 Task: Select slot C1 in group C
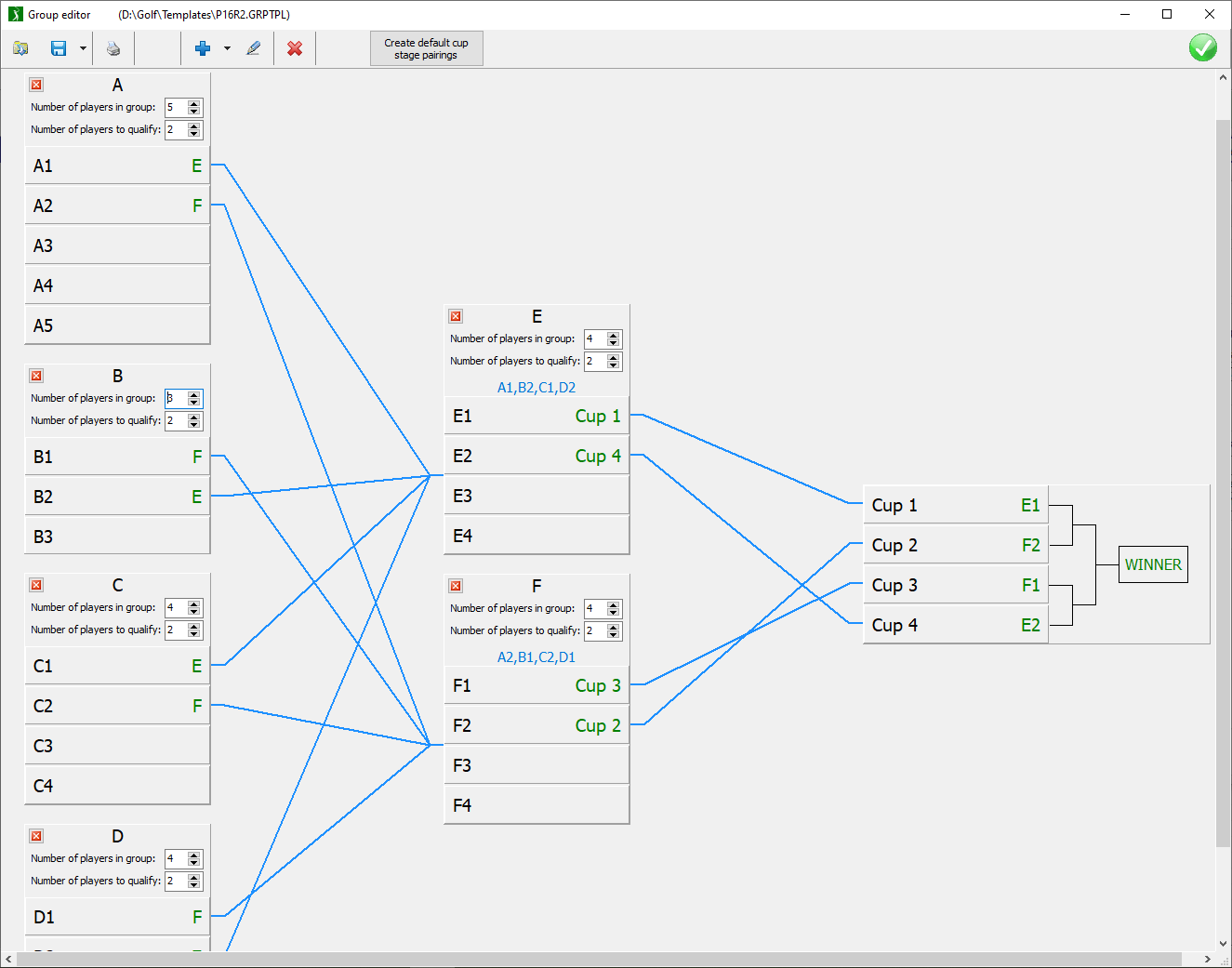[117, 666]
